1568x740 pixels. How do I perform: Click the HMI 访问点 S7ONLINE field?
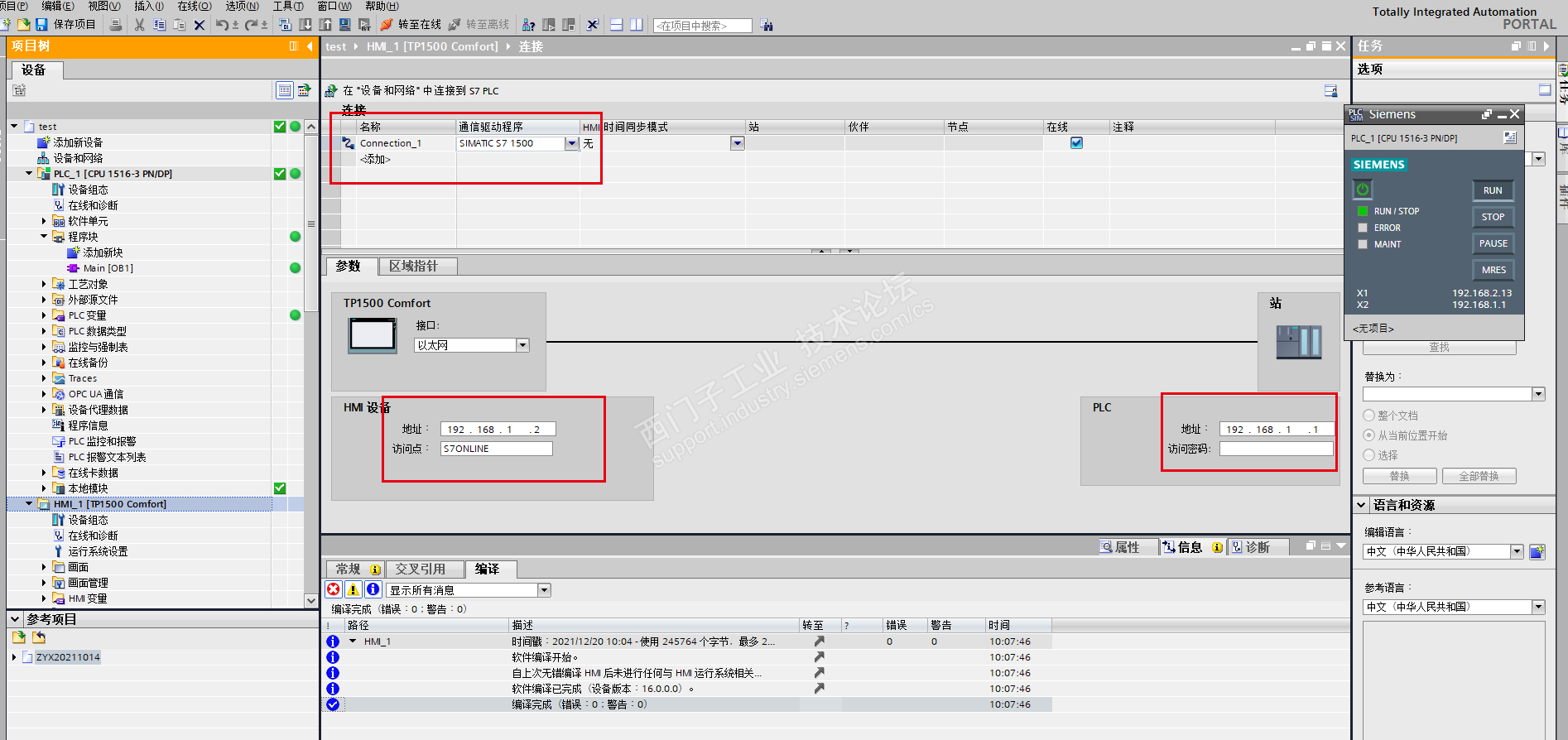coord(496,449)
